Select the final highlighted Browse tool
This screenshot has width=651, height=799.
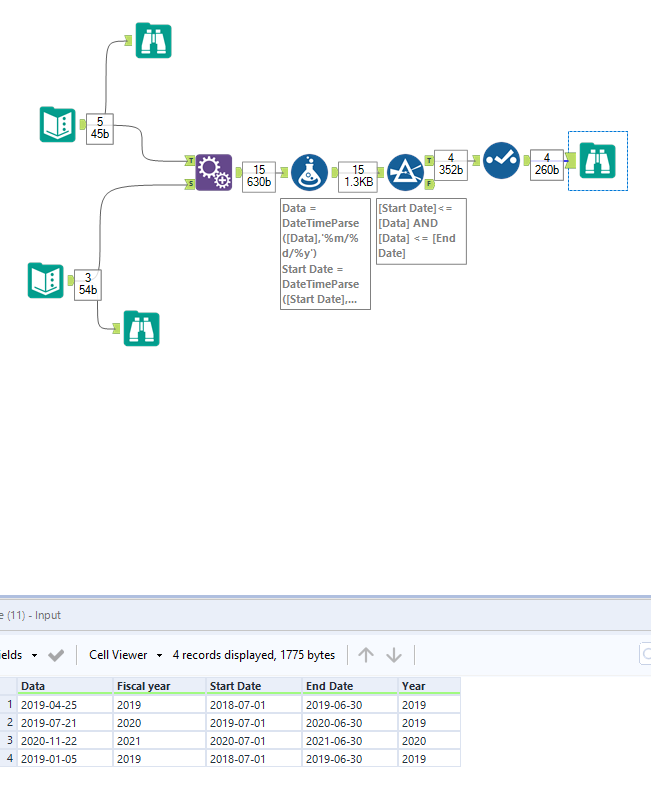597,160
